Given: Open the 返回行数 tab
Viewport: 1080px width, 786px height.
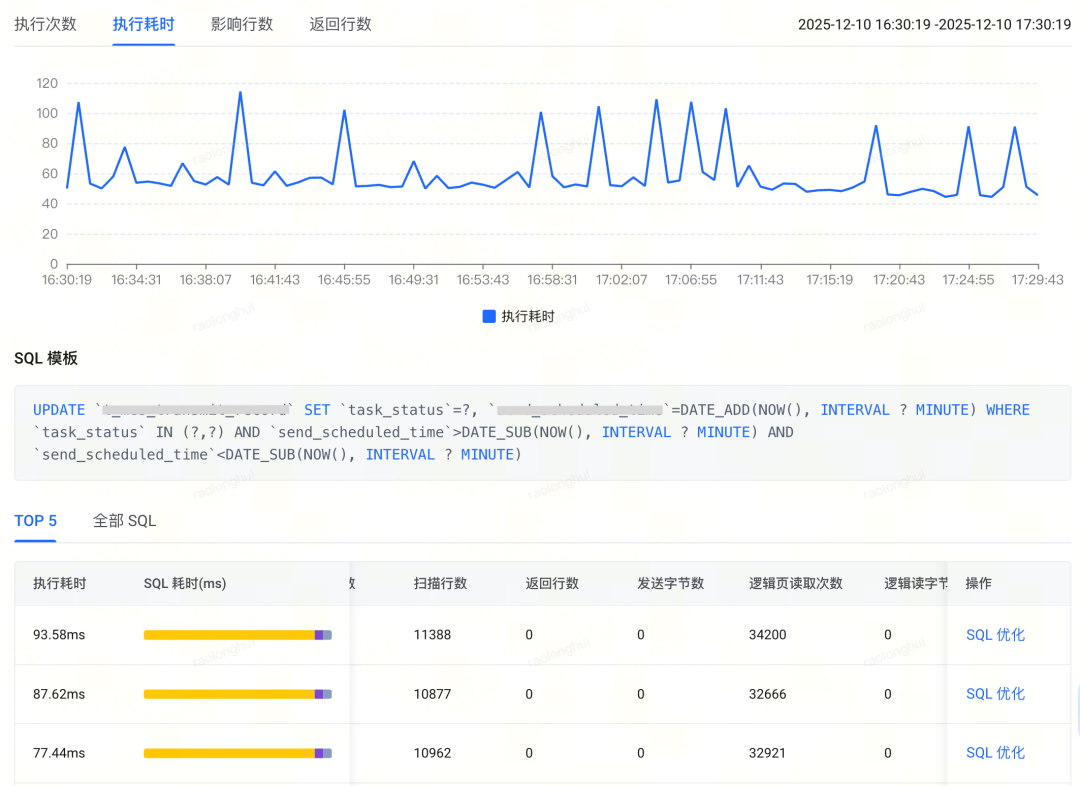Looking at the screenshot, I should [340, 24].
